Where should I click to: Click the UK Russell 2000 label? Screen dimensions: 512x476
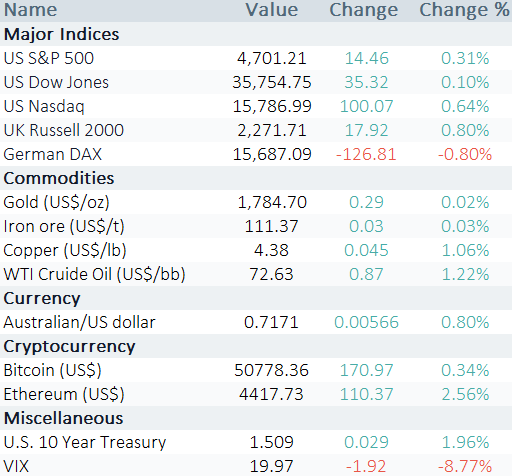[x=64, y=130]
